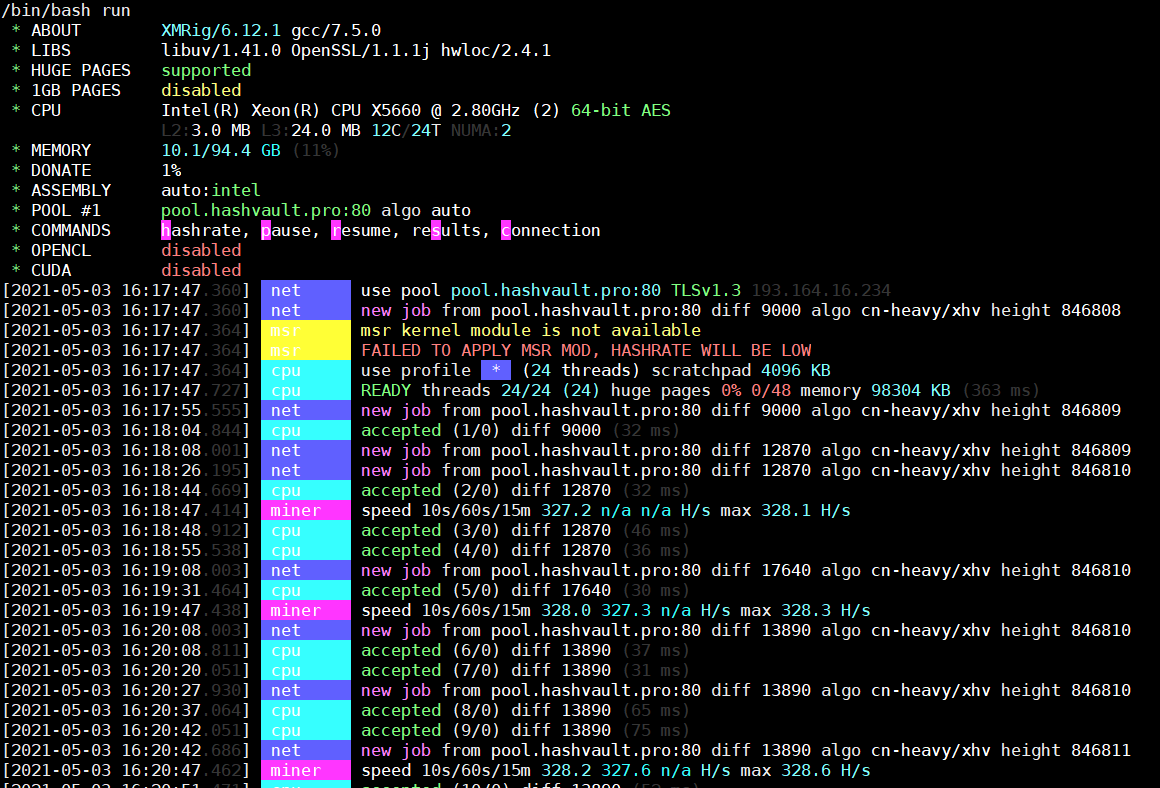Click the CUDA "disabled" status

[x=201, y=270]
